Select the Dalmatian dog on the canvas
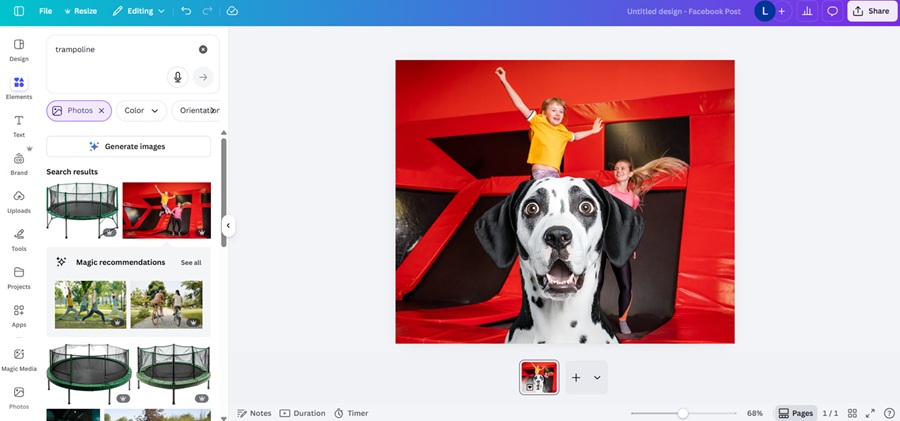The image size is (900, 421). point(560,261)
